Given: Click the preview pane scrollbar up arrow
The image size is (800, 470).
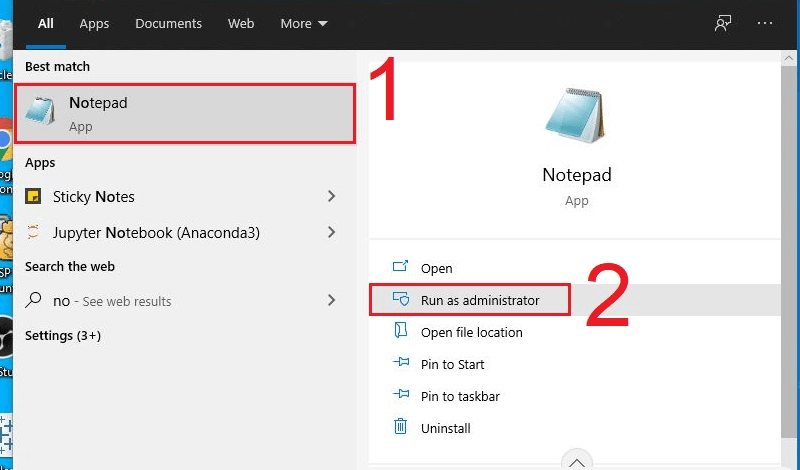Looking at the screenshot, I should 788,57.
